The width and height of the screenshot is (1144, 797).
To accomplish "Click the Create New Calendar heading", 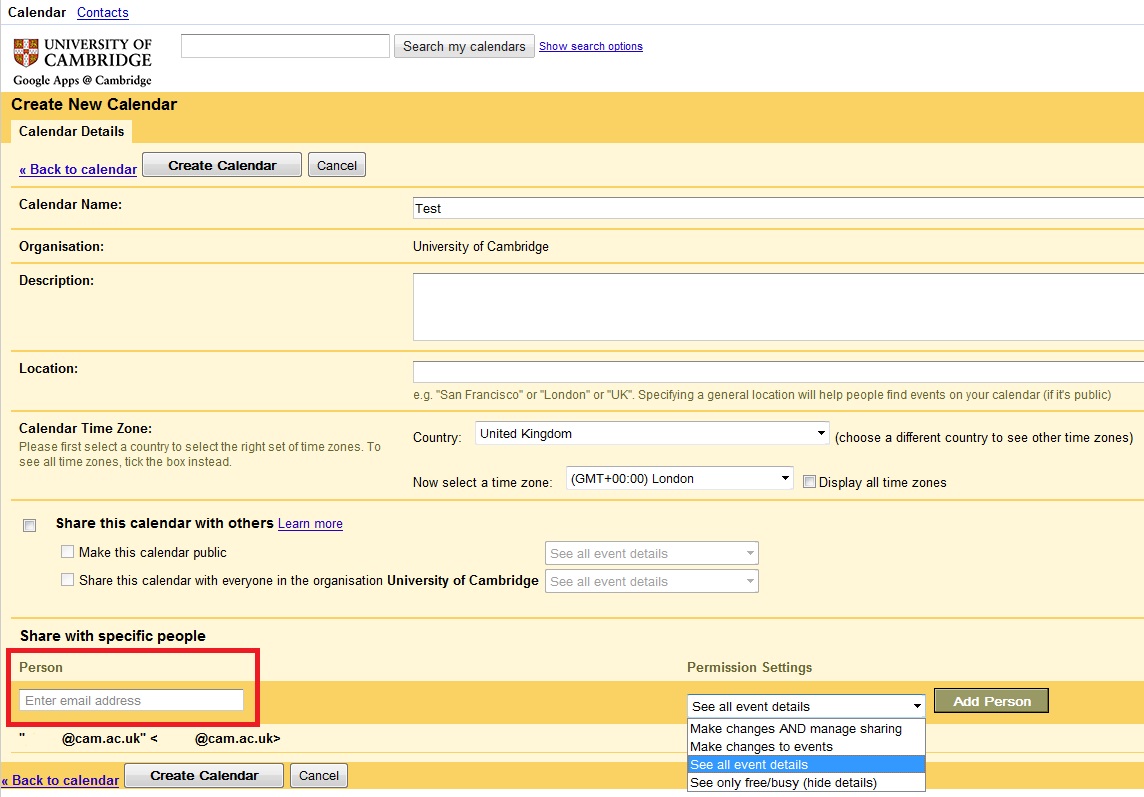I will (94, 104).
